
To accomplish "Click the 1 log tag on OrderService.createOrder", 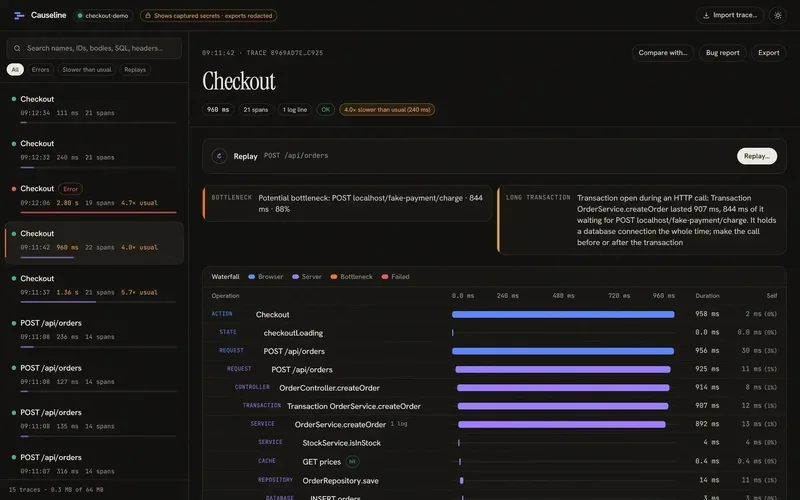I will [399, 424].
